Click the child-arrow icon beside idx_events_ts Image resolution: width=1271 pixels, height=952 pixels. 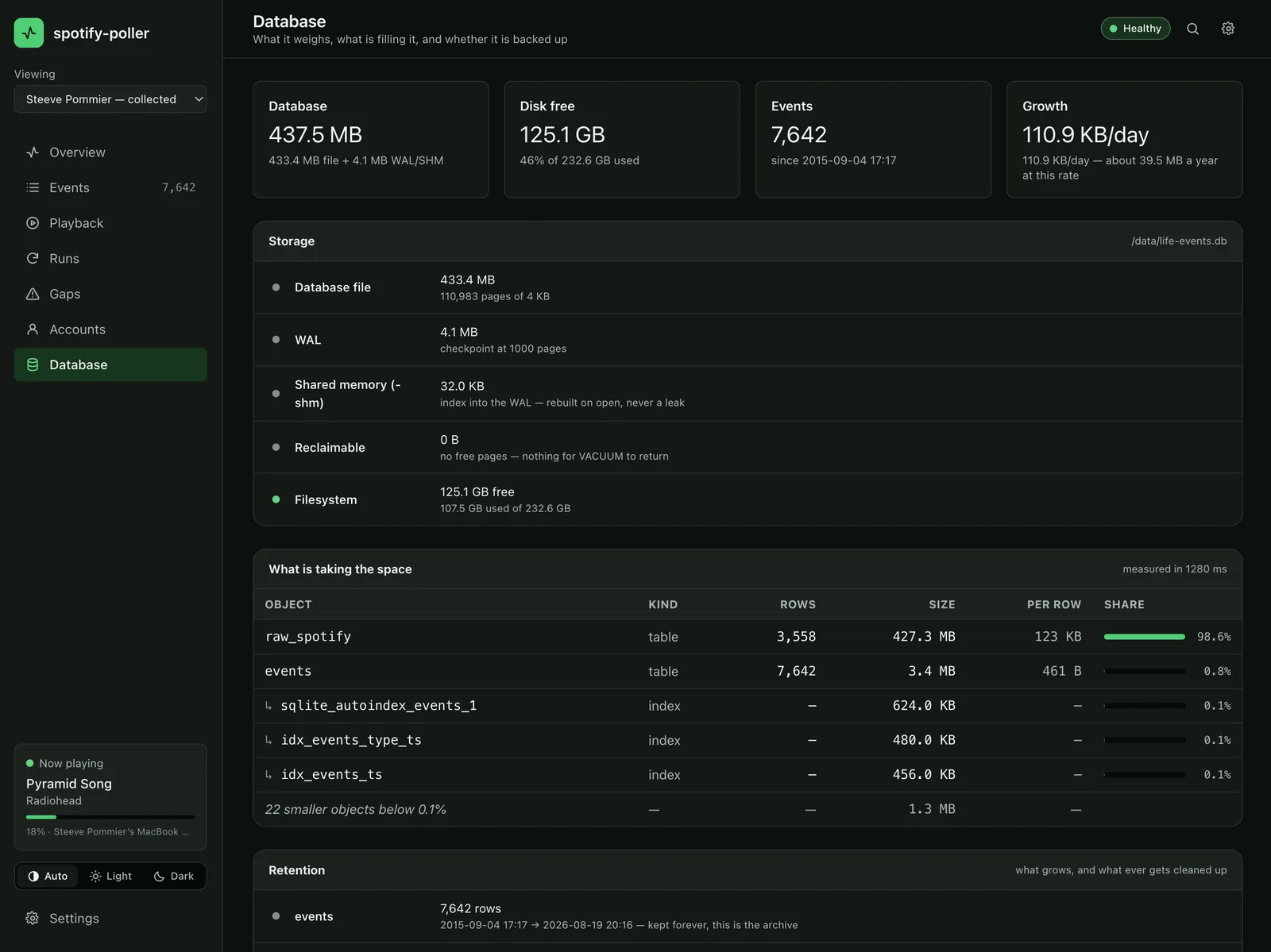click(268, 775)
